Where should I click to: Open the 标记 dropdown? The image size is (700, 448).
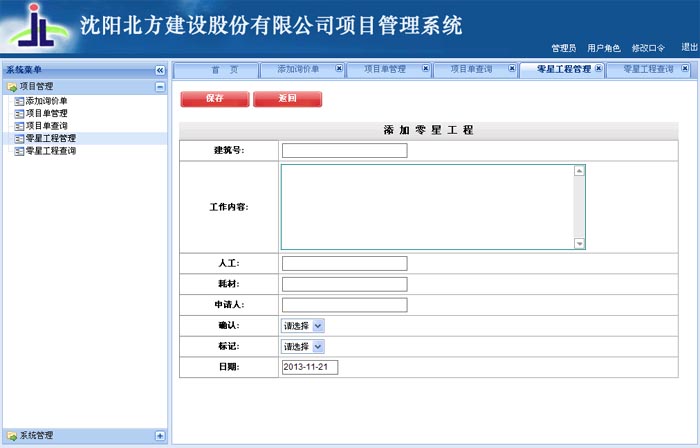tap(304, 346)
